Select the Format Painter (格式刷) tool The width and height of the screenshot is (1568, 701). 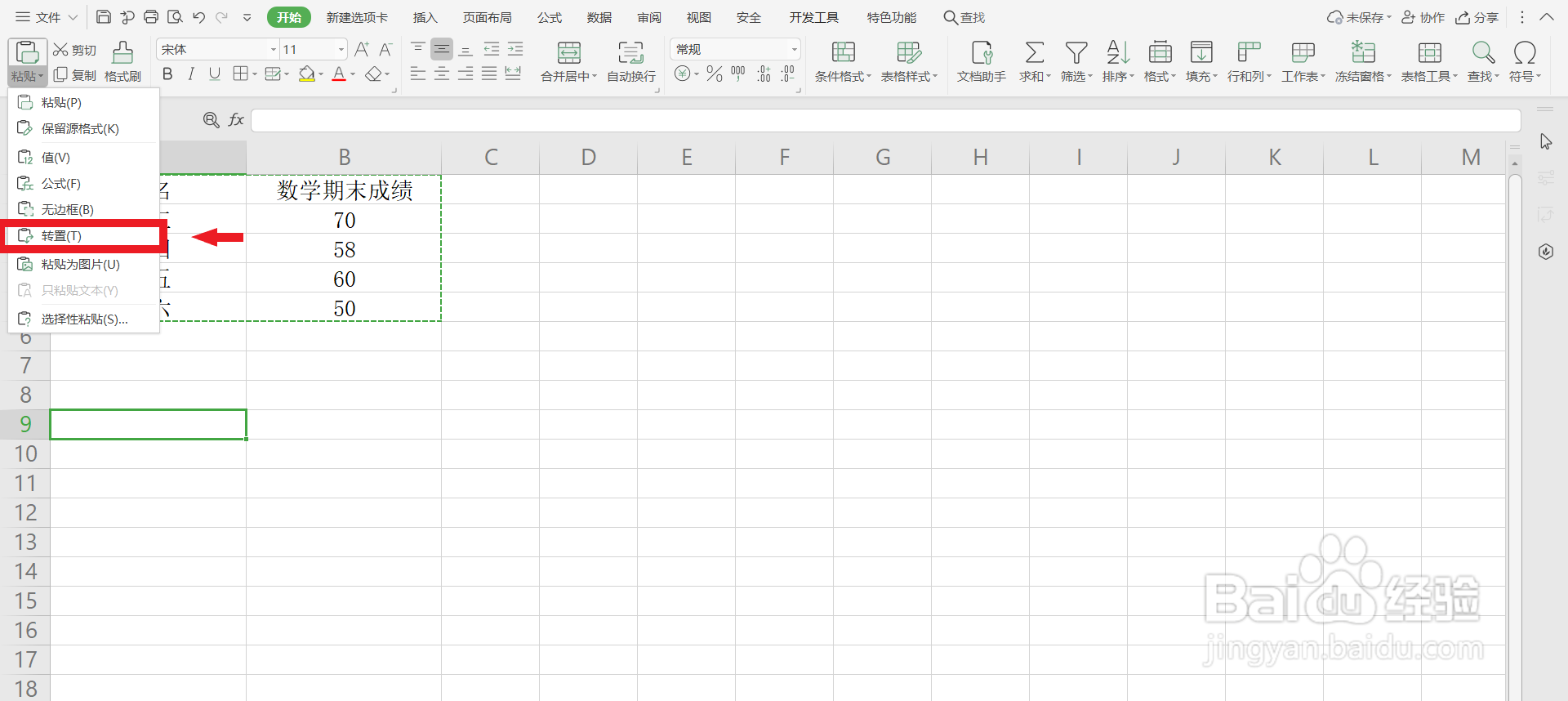point(122,62)
